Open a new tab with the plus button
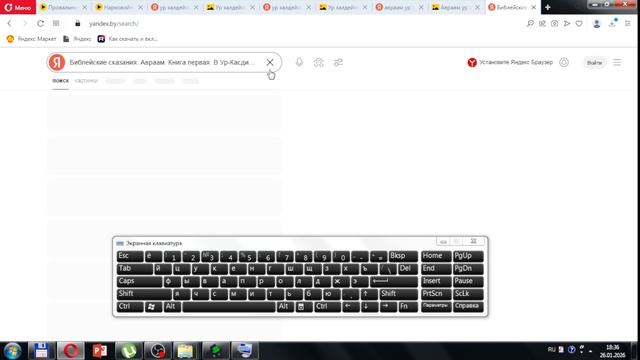Screen dimensions: 640x360 pyautogui.click(x=548, y=7)
